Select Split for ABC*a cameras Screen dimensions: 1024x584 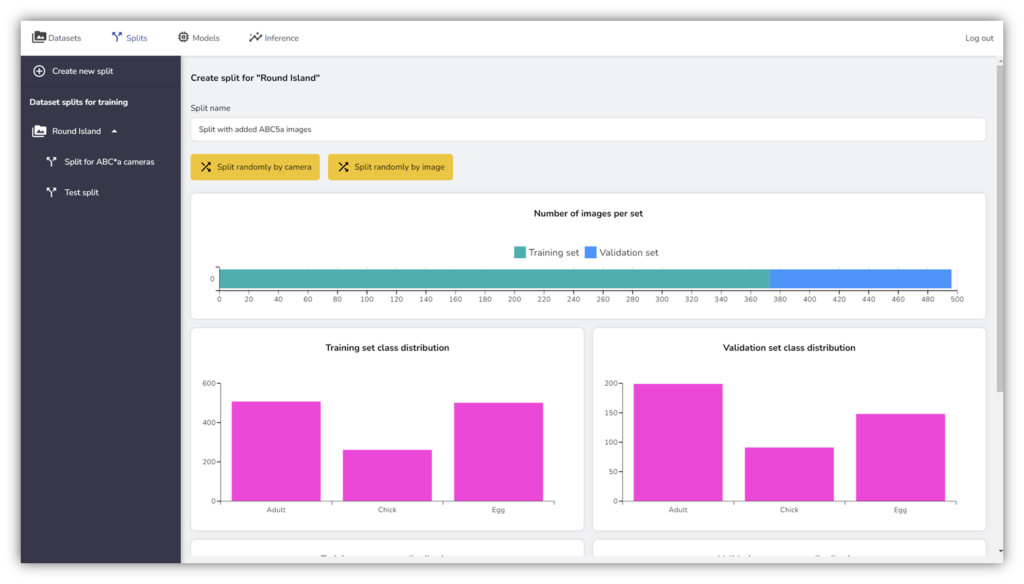pyautogui.click(x=116, y=162)
